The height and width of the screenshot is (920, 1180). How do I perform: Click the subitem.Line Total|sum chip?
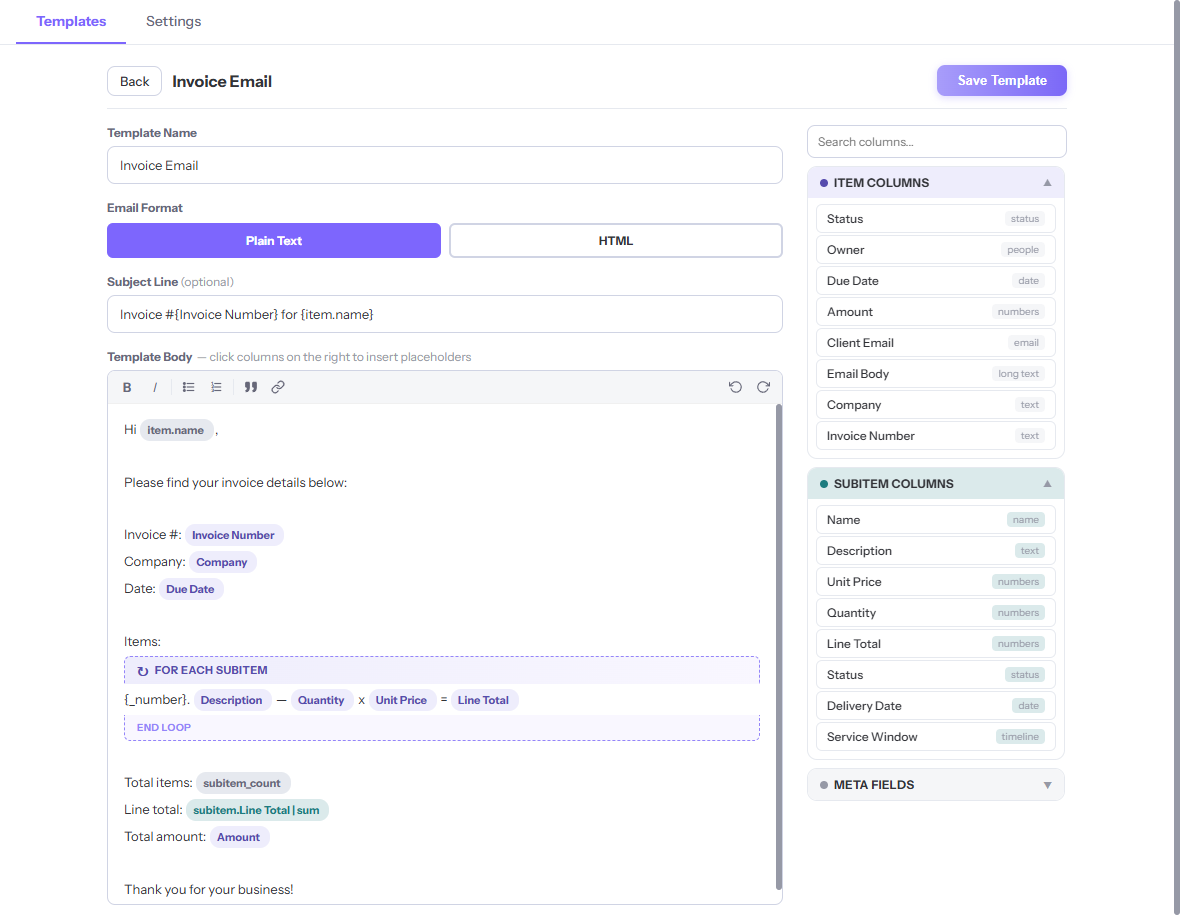pos(257,810)
